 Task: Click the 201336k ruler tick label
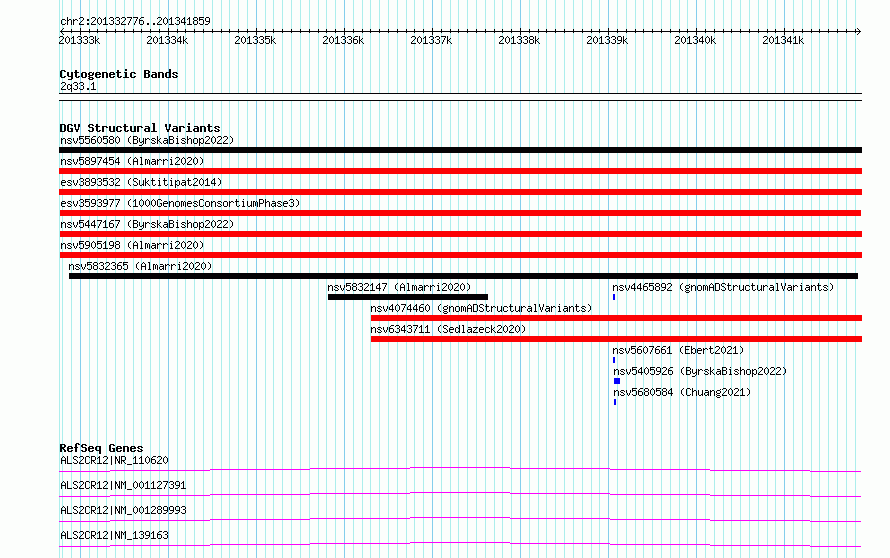click(343, 40)
